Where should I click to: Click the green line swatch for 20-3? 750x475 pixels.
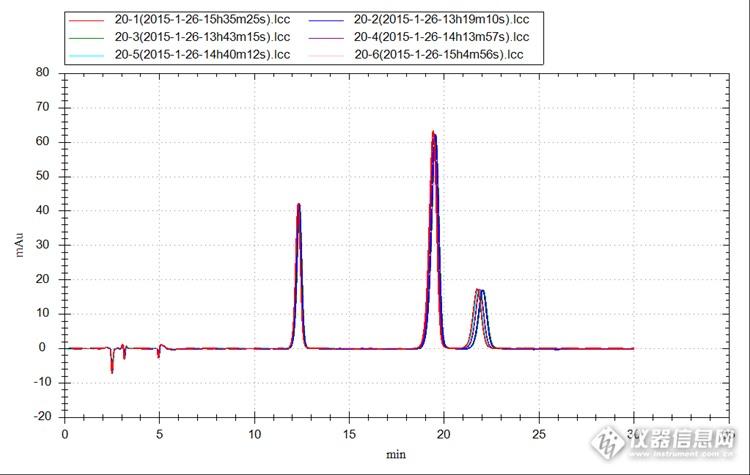(x=87, y=37)
